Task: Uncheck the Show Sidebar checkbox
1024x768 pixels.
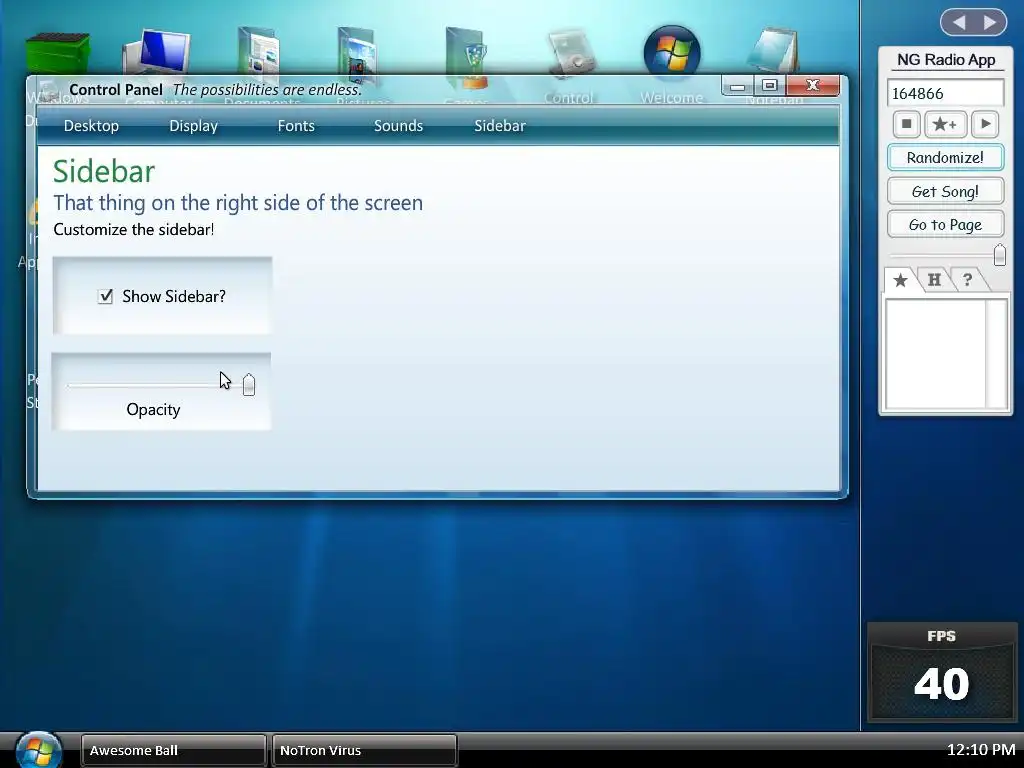Action: [x=105, y=296]
